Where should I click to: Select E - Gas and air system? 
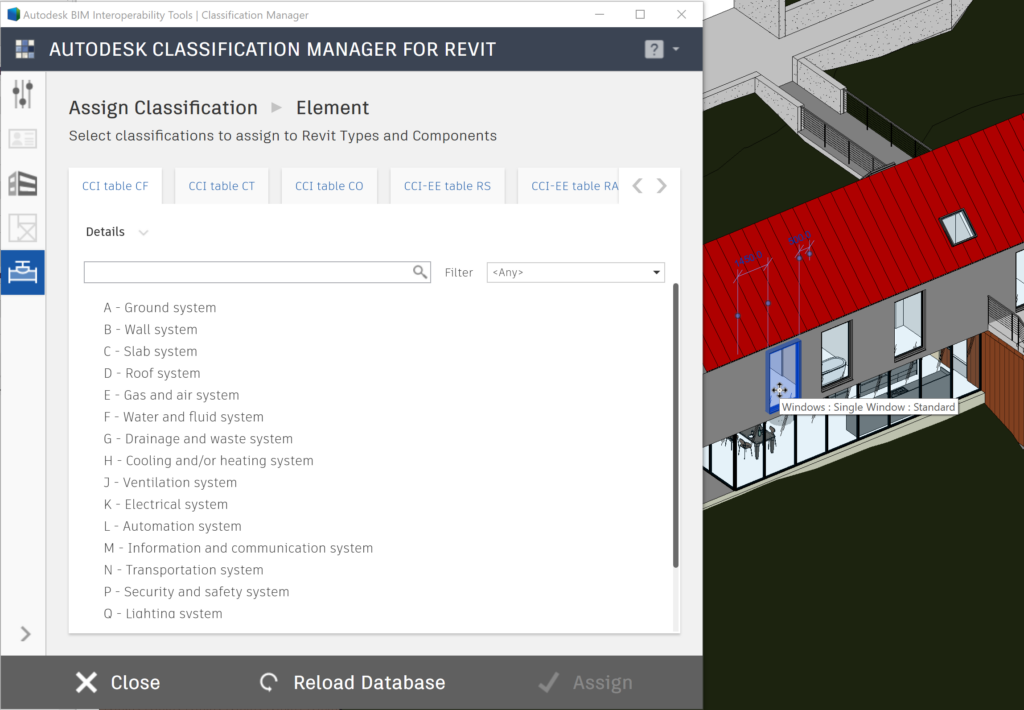coord(172,395)
